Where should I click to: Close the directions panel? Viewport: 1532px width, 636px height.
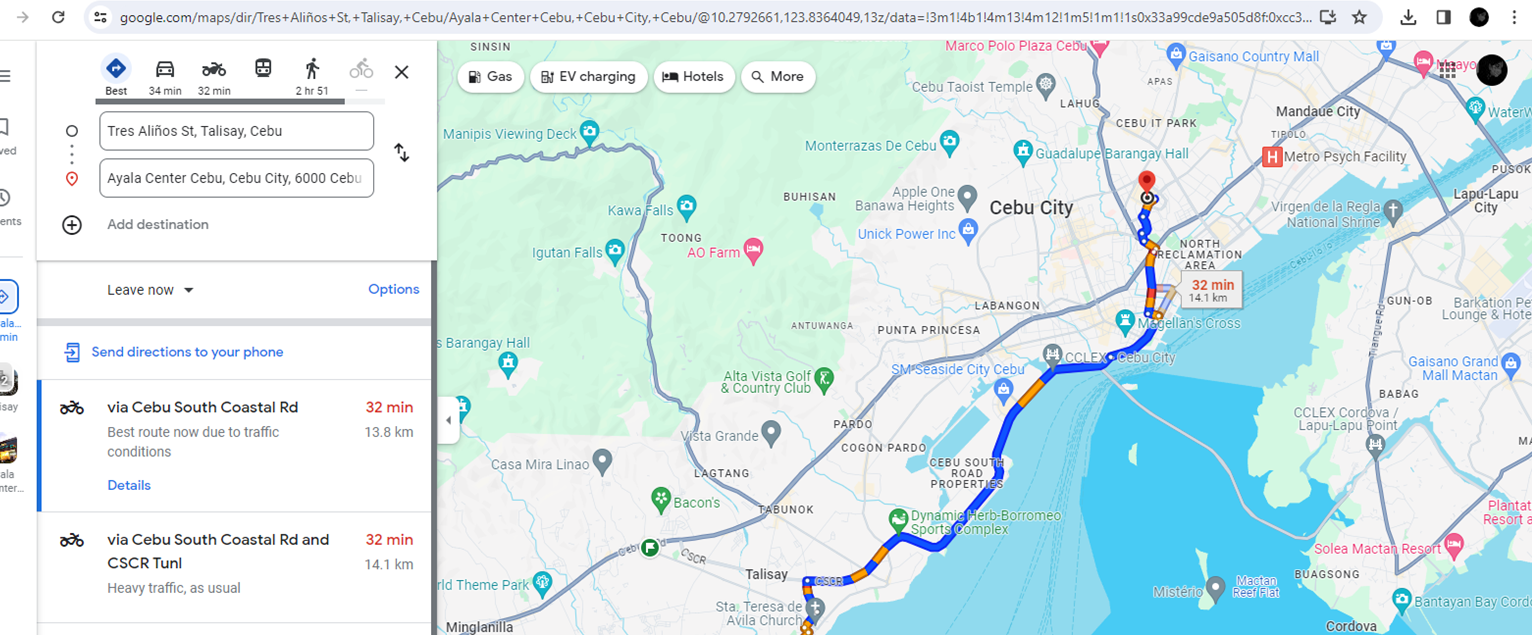click(x=402, y=72)
